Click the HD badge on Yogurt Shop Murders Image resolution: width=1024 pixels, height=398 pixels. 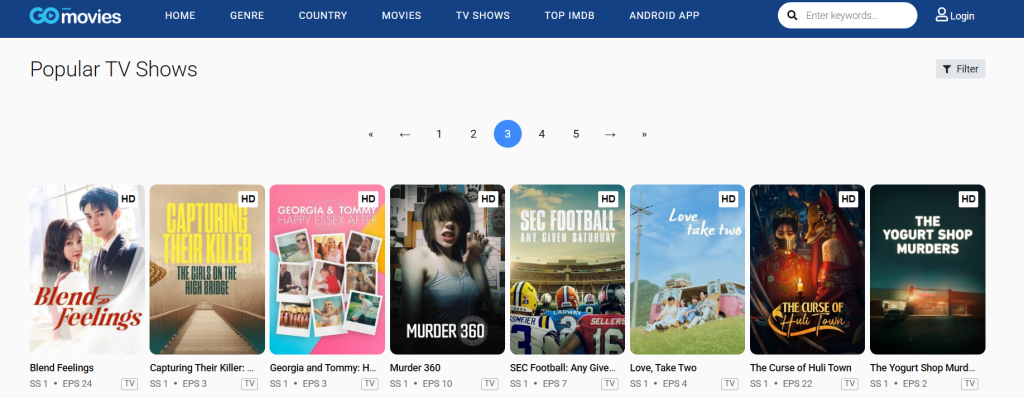pos(968,199)
